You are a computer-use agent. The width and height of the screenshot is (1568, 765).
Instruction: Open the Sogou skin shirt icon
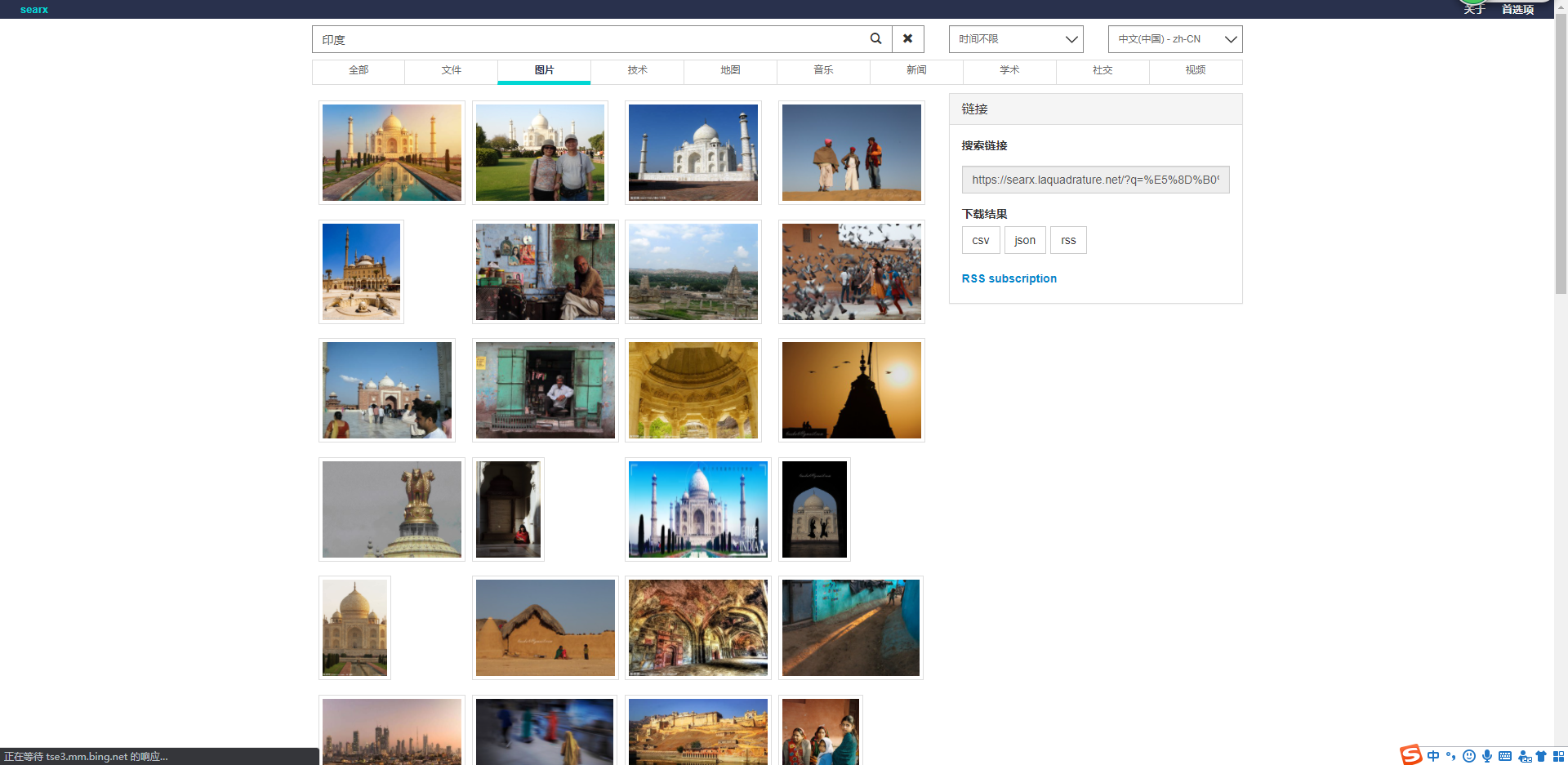1541,756
